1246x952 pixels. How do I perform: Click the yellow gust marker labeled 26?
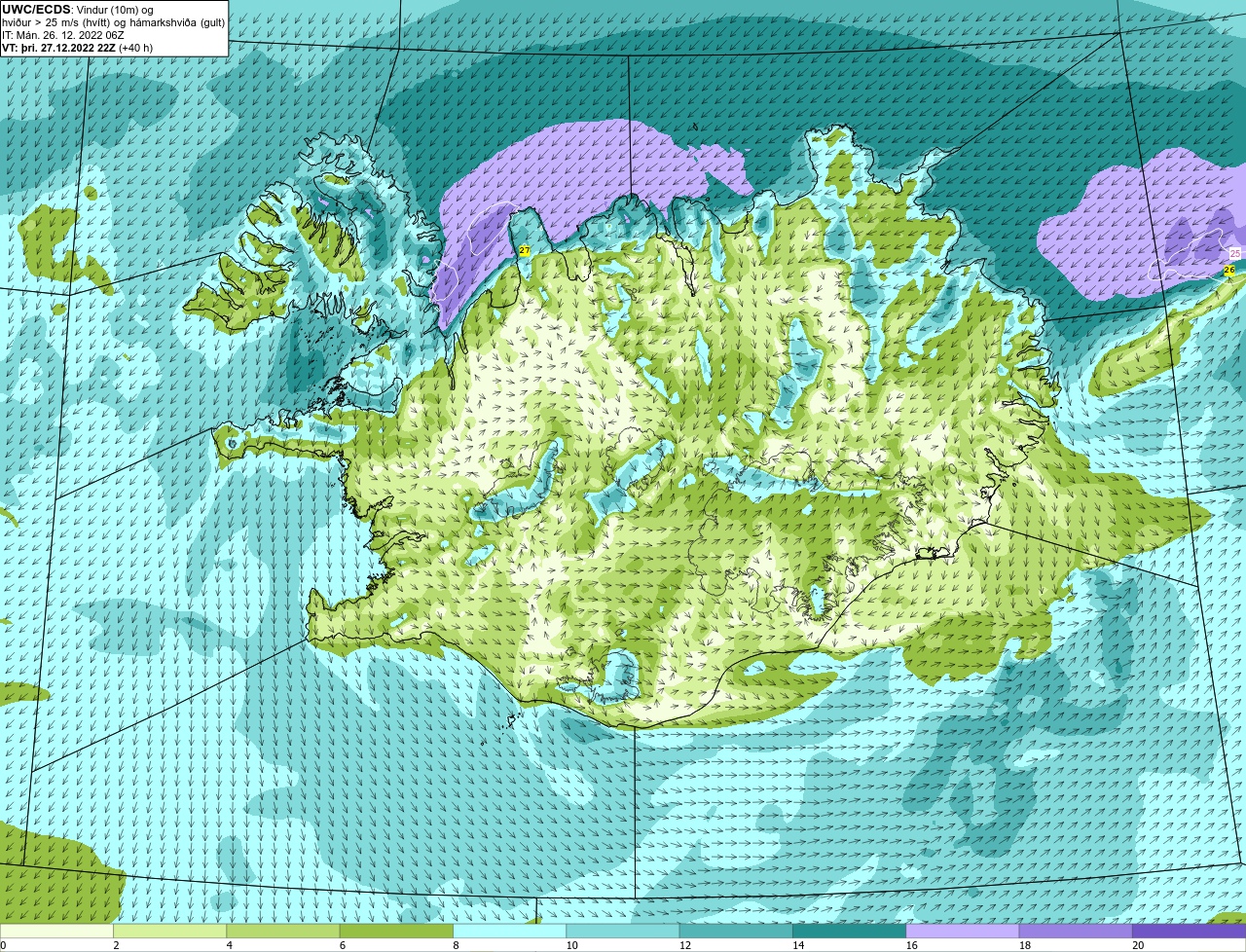[1229, 270]
